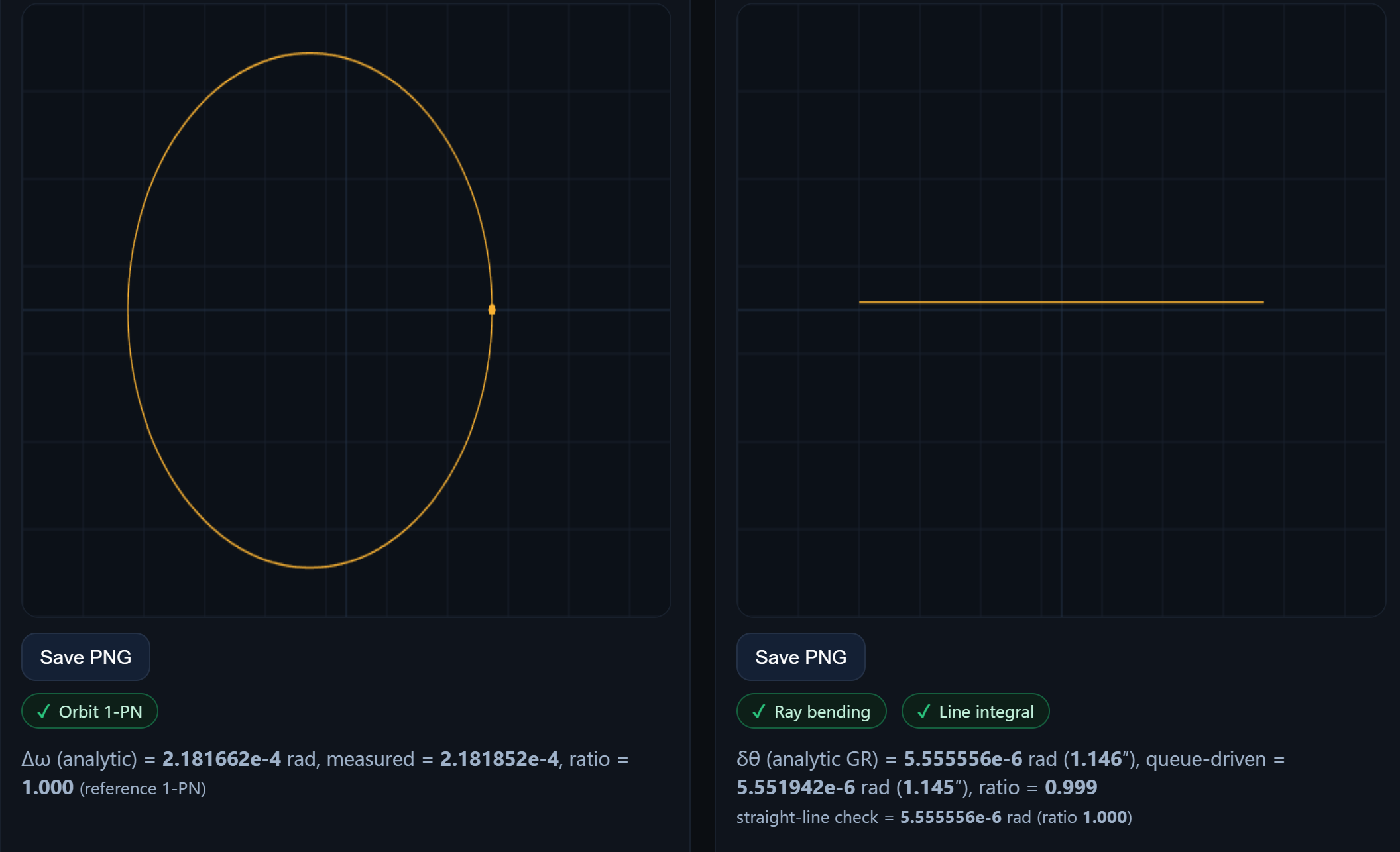The image size is (1400, 852).
Task: Click the left end of the bent ray
Action: coord(861,303)
